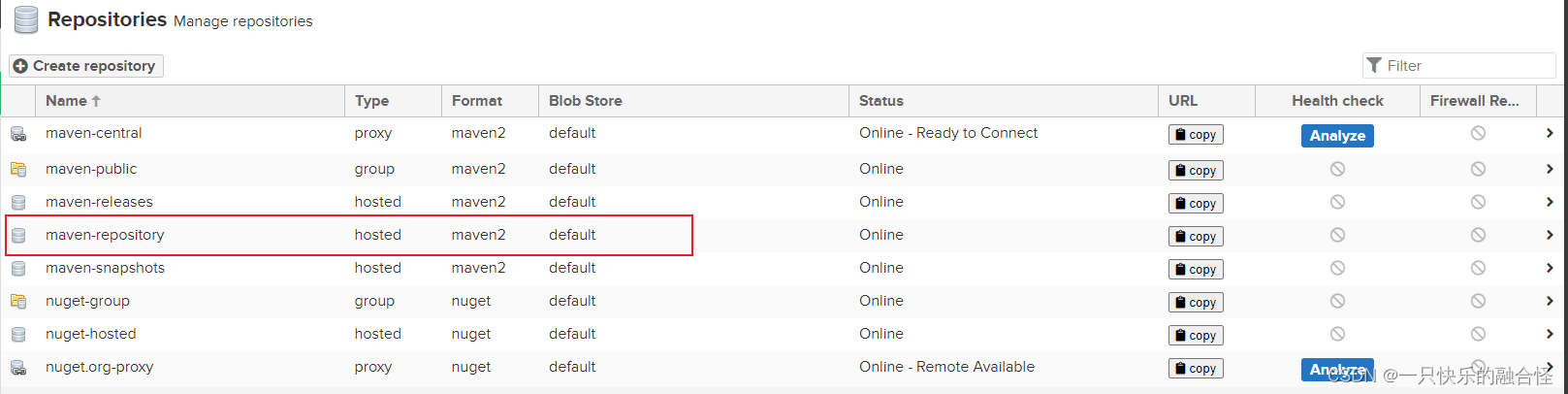Click nuget-group firewall report disabled icon
This screenshot has height=394, width=1568.
1478,301
